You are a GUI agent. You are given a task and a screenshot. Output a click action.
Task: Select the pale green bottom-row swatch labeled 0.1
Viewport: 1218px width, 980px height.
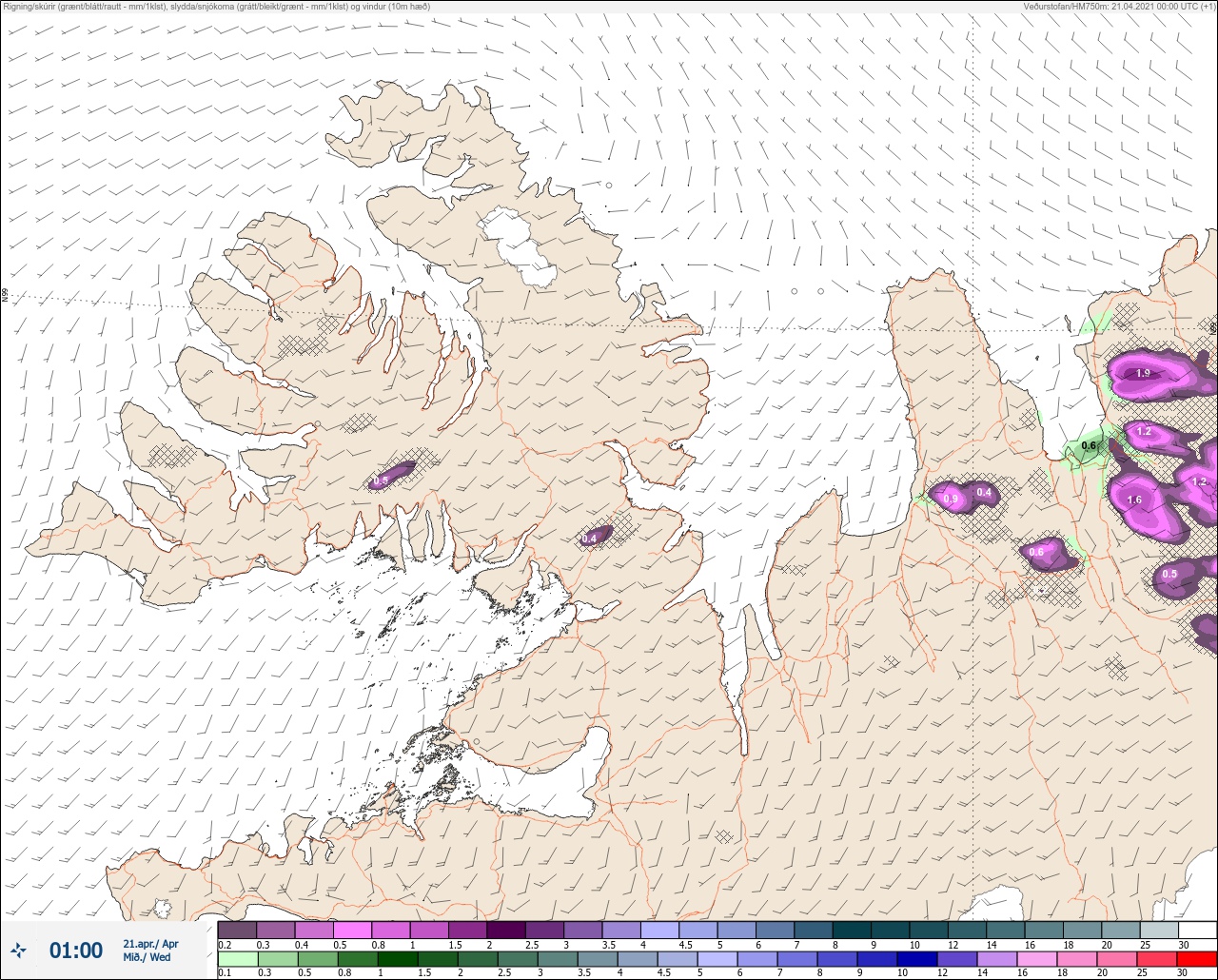pyautogui.click(x=237, y=958)
